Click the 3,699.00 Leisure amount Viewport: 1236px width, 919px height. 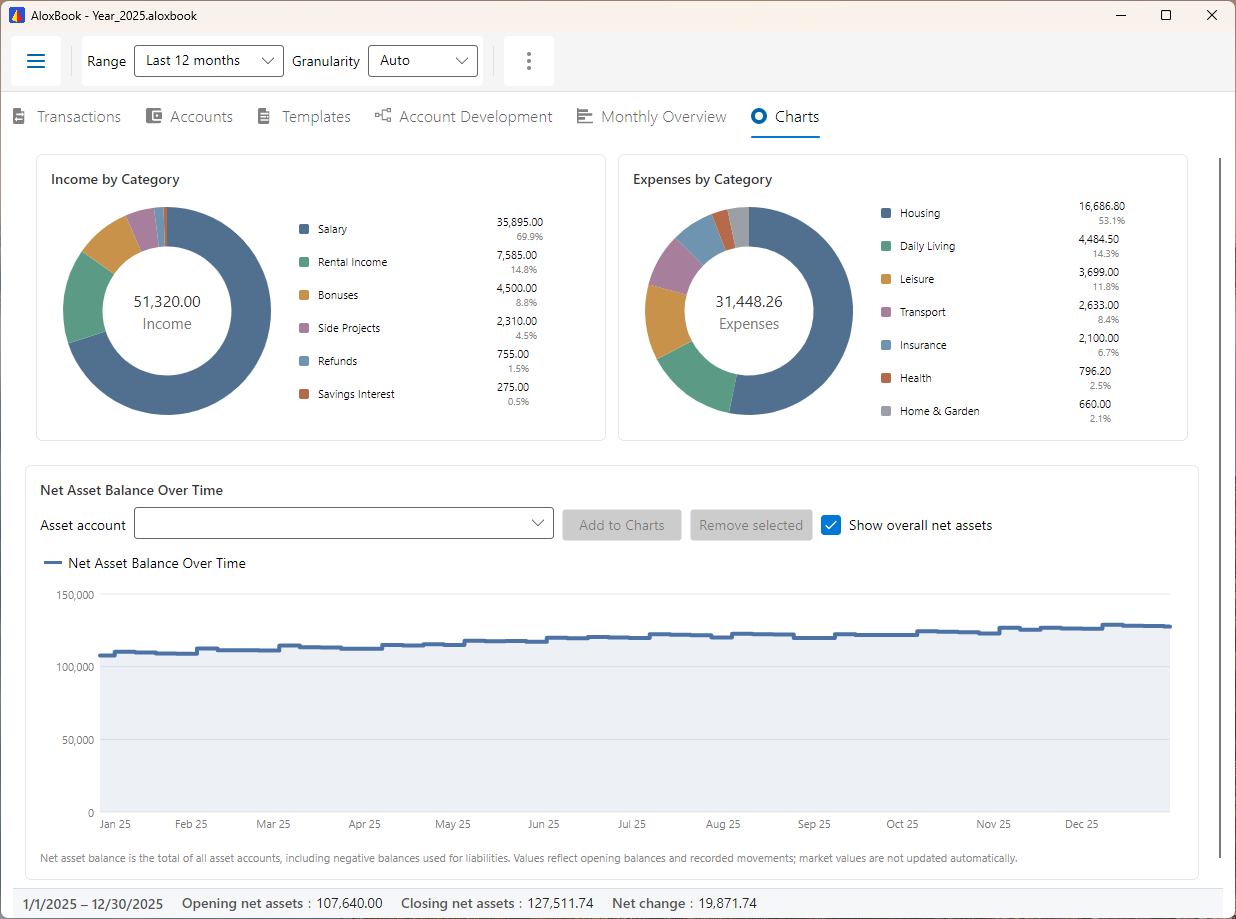pyautogui.click(x=1099, y=272)
